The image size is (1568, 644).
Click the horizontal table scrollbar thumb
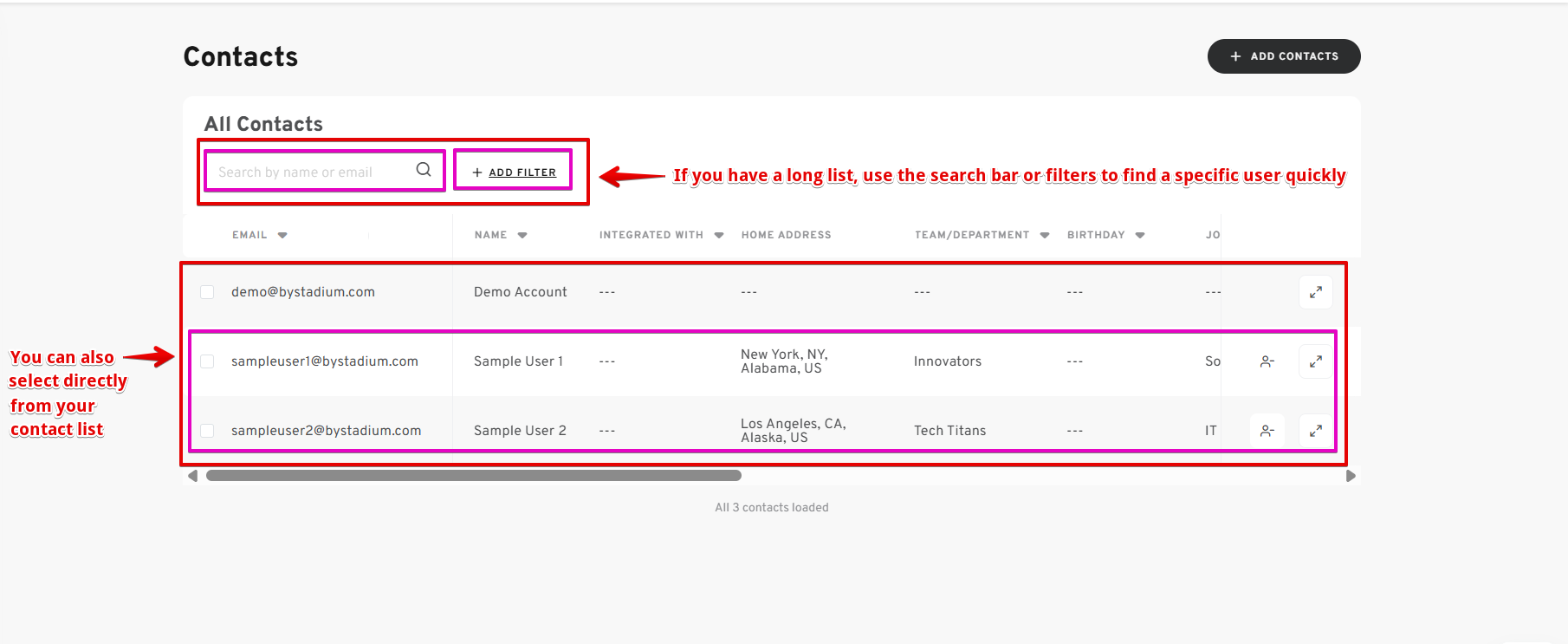(x=474, y=476)
